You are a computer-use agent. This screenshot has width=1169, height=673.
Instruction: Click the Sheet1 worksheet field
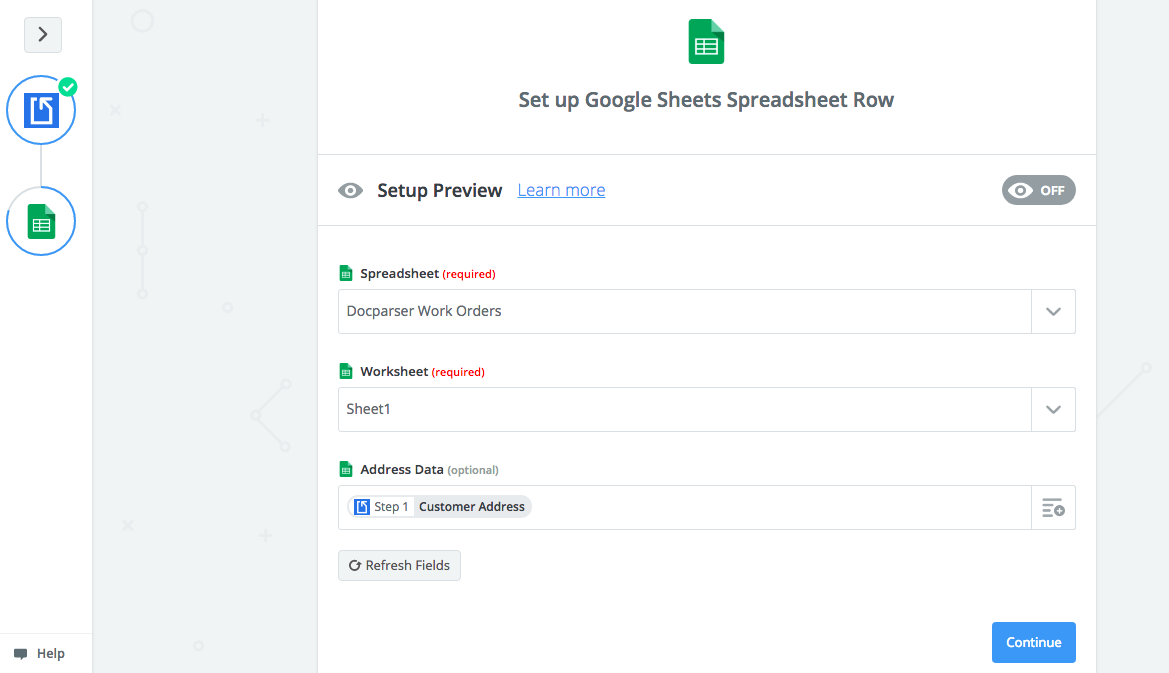(685, 409)
